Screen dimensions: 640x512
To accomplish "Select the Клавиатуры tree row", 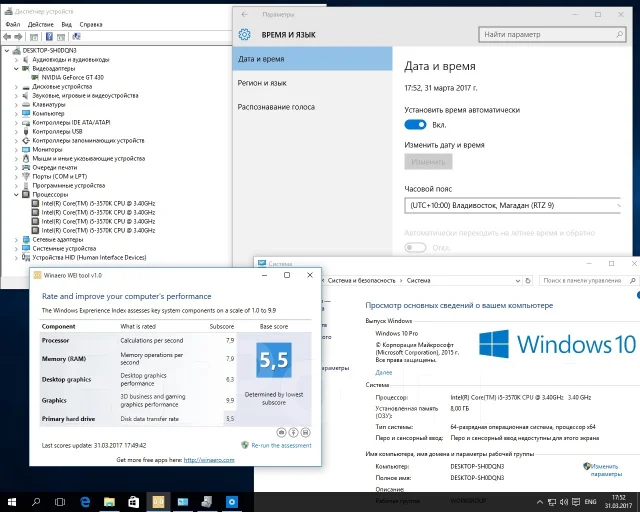I will click(49, 105).
